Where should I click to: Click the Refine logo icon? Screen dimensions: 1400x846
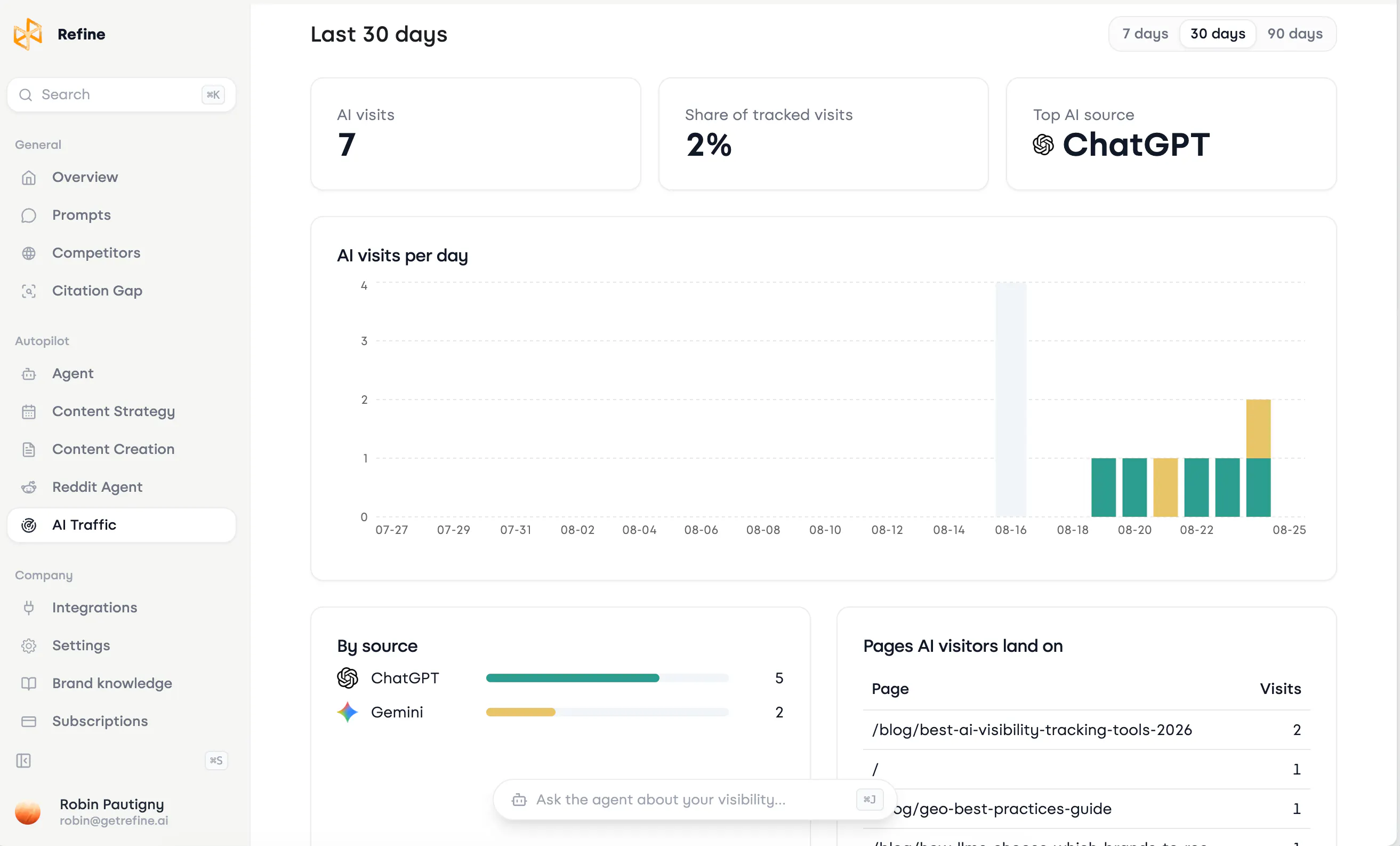coord(28,34)
